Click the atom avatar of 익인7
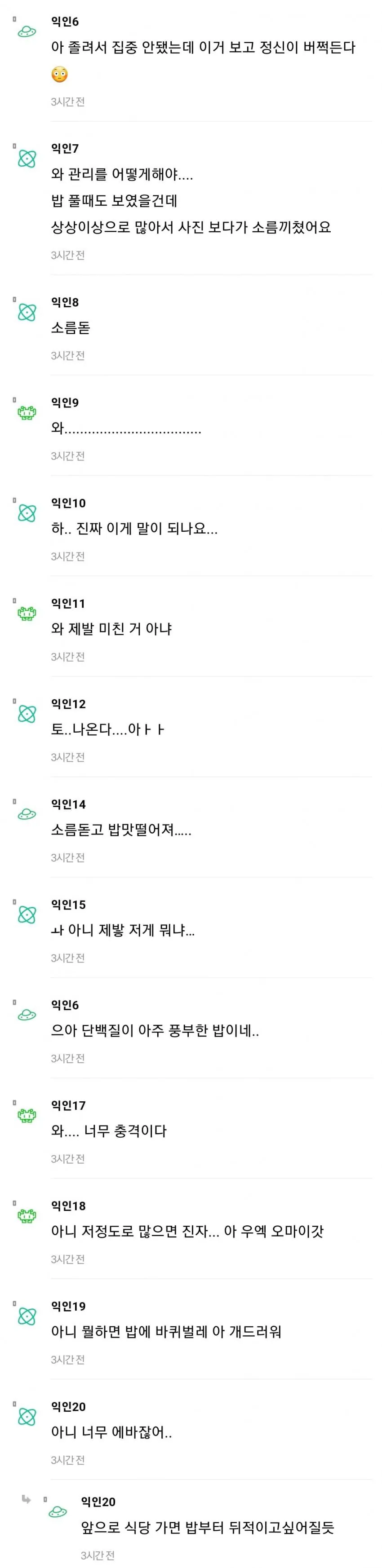Viewport: 382px width, 1568px height. point(27,159)
